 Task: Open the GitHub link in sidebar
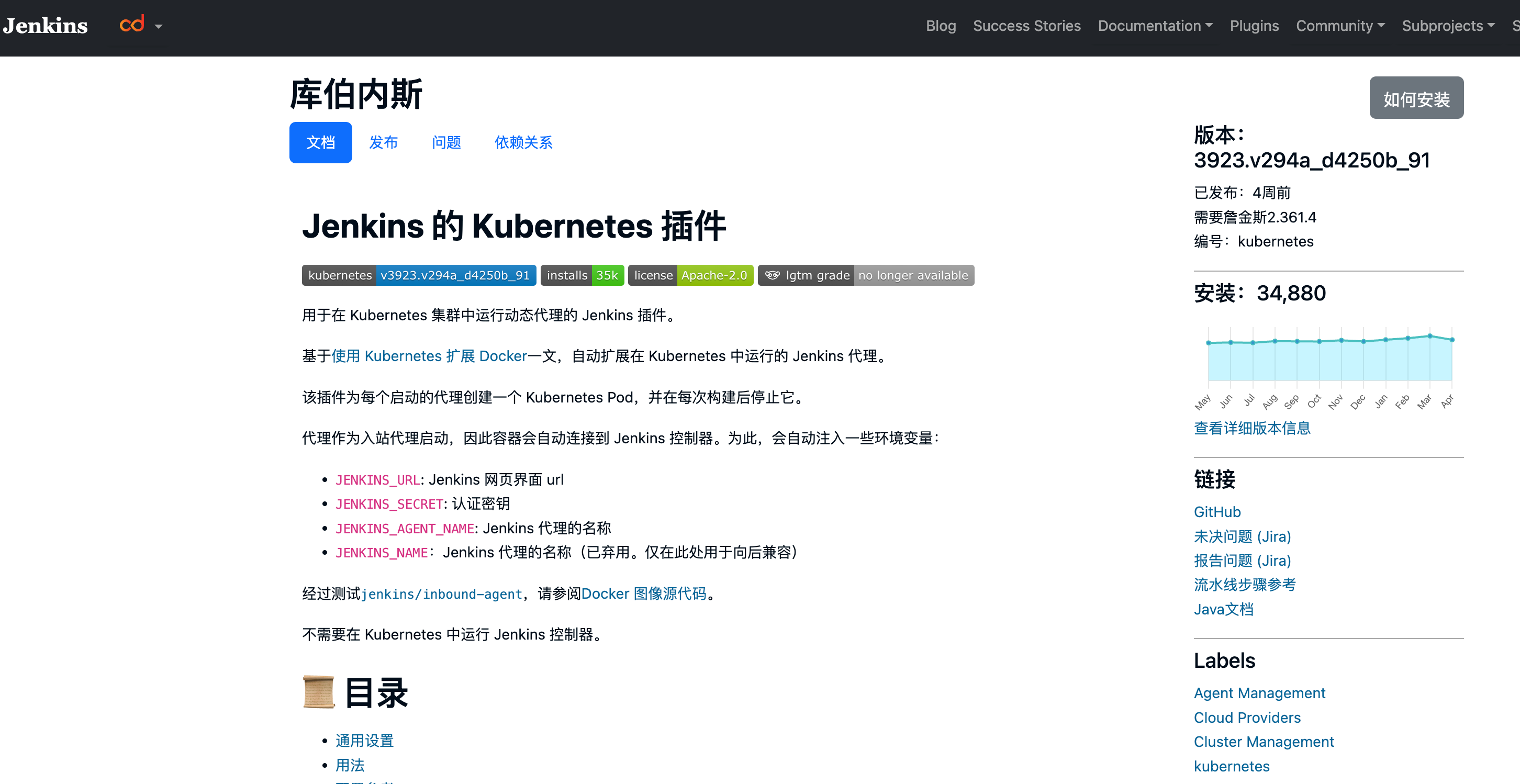(x=1217, y=511)
